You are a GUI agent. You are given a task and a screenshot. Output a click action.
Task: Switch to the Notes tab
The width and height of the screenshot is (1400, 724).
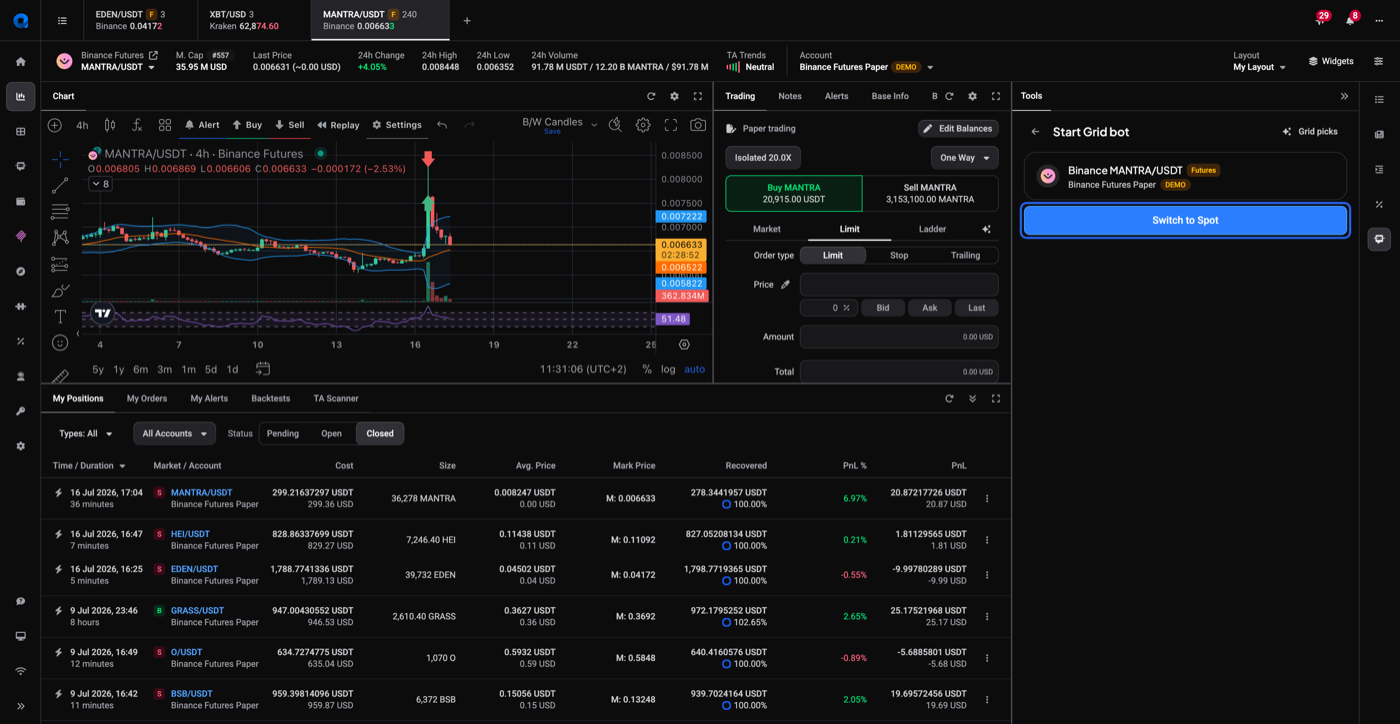(790, 96)
